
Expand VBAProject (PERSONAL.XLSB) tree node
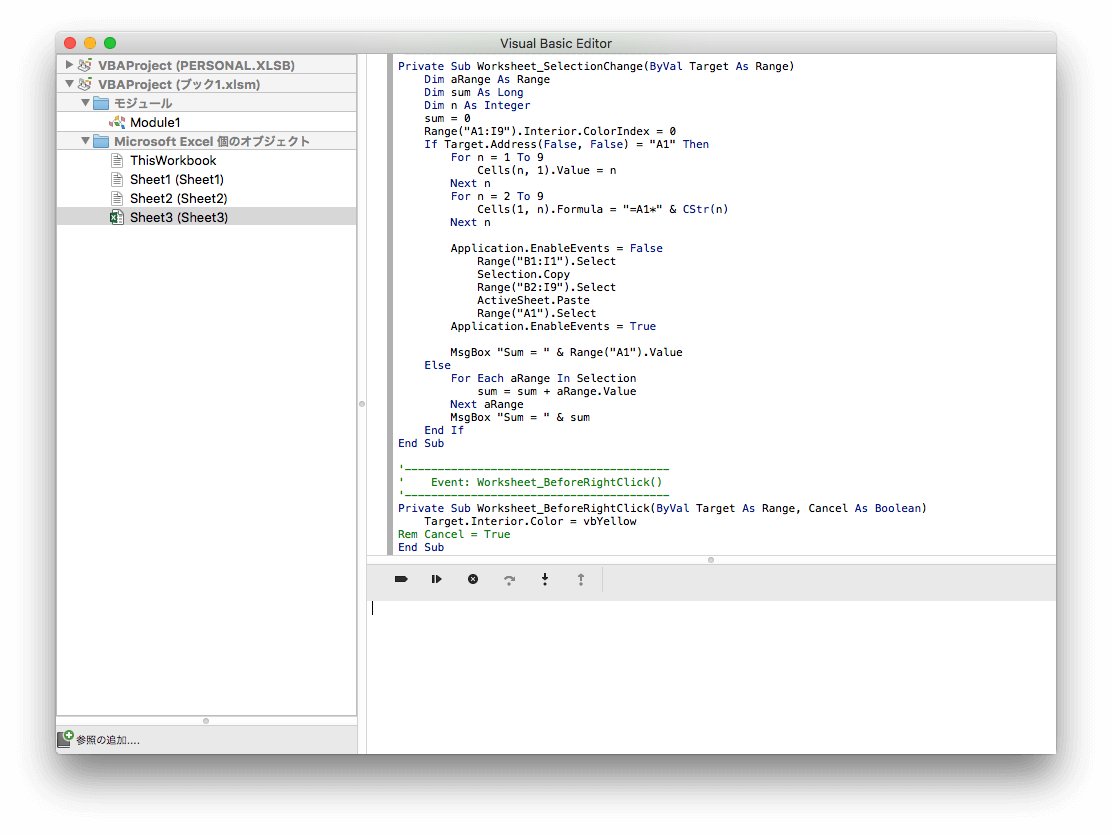69,65
